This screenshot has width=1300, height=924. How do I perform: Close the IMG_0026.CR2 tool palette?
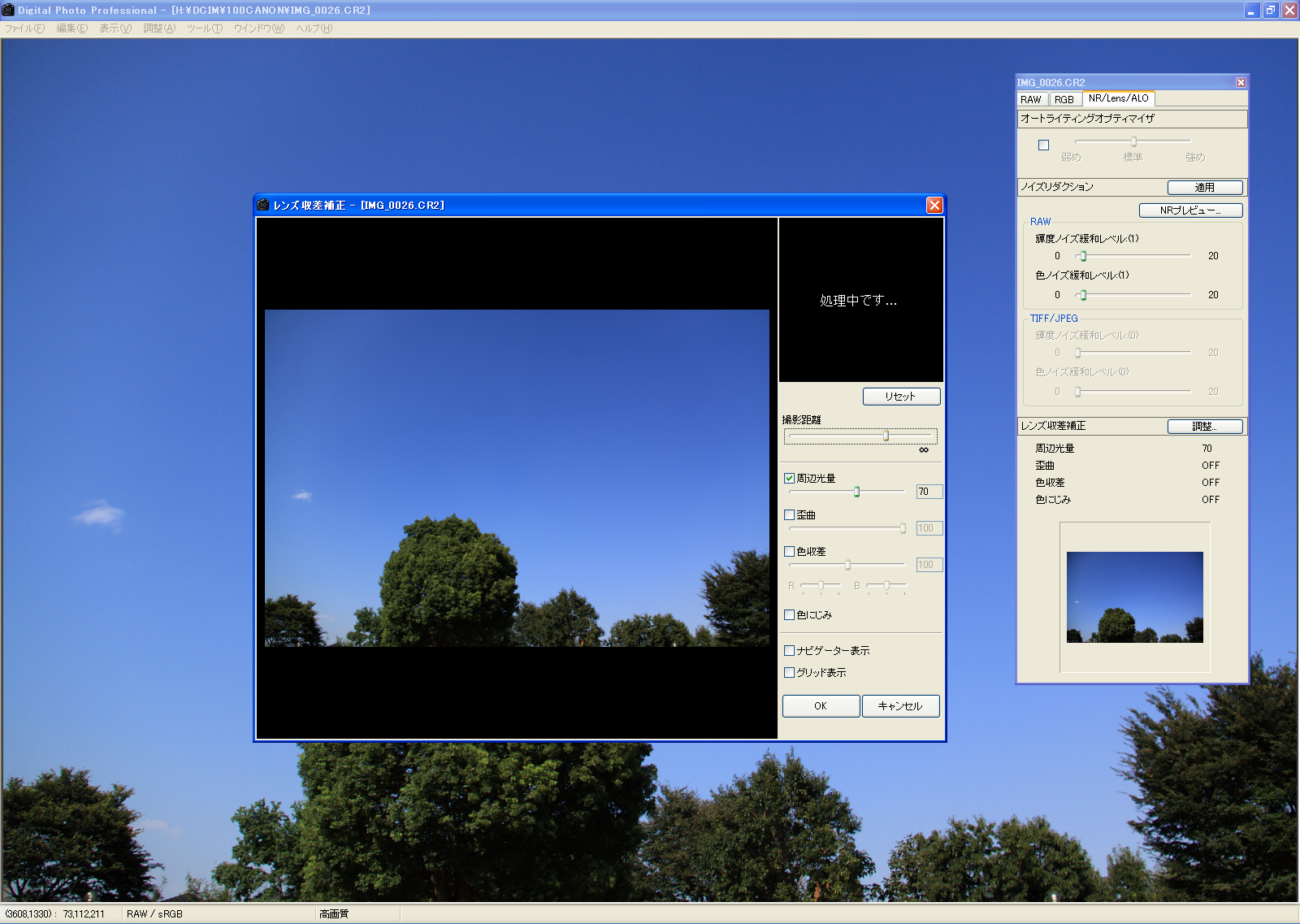(1241, 83)
